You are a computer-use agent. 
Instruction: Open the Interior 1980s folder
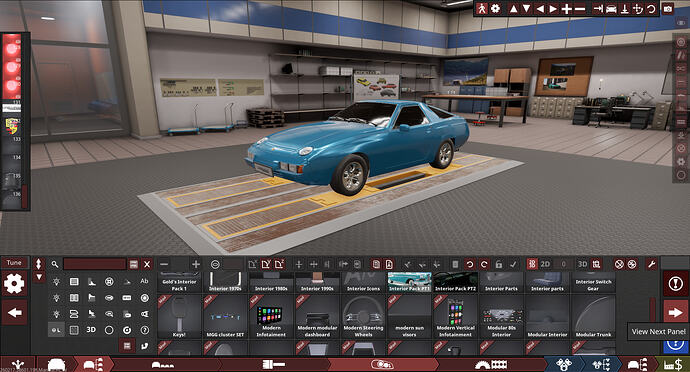click(x=271, y=282)
